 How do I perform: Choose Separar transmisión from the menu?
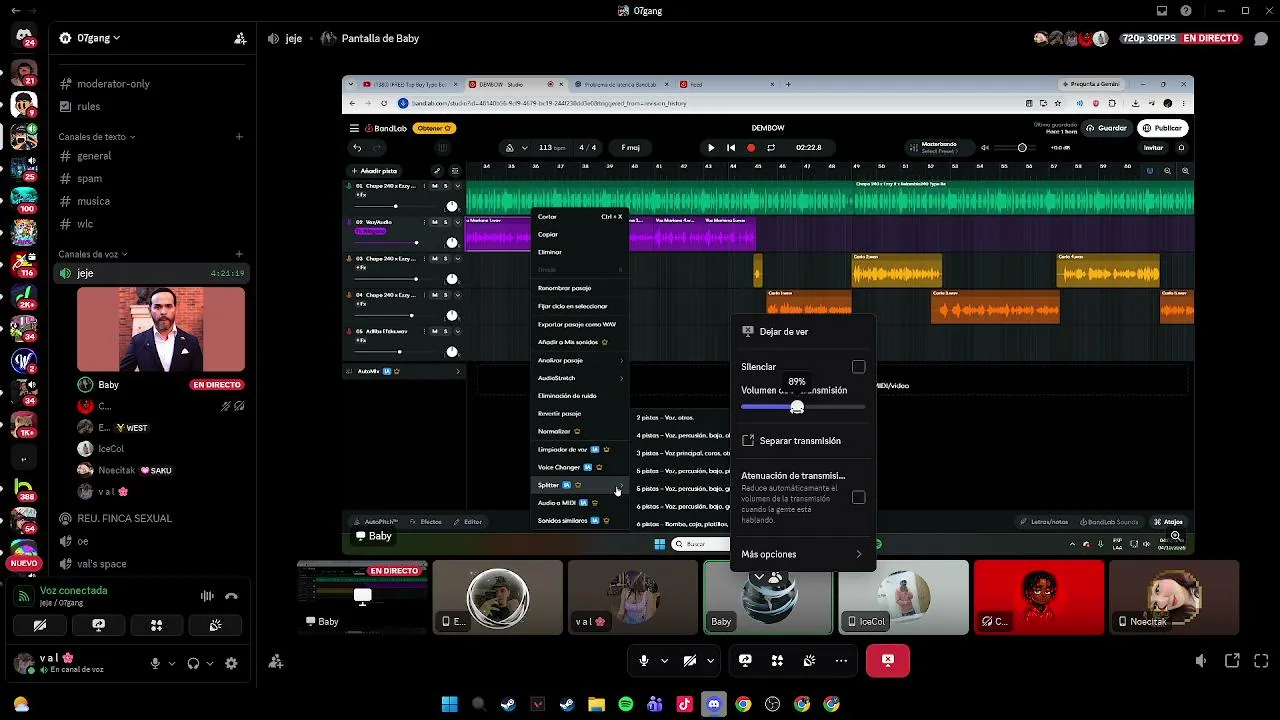pyautogui.click(x=803, y=440)
